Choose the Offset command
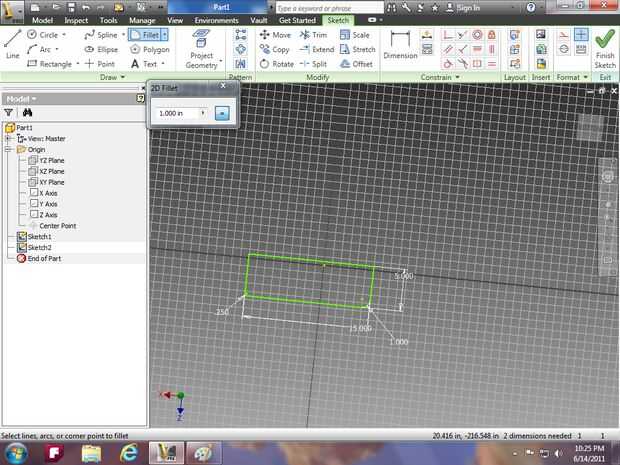Screen dimensions: 620x465 coord(356,64)
